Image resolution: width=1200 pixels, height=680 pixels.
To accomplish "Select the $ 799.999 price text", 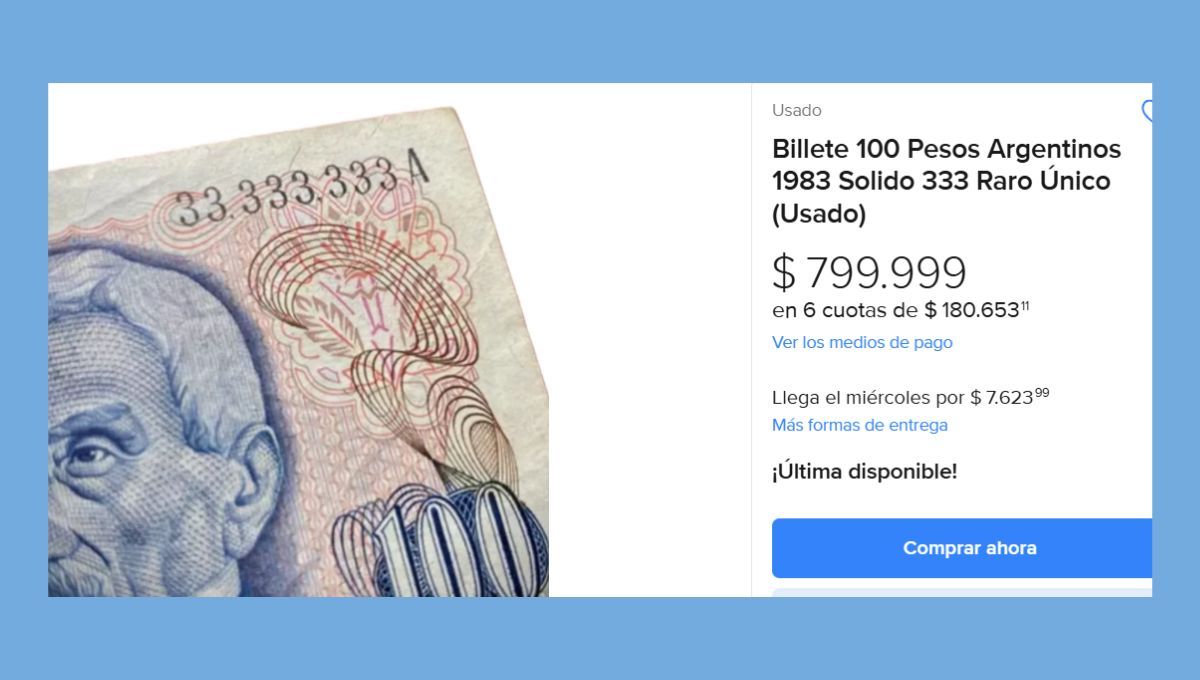I will (869, 273).
